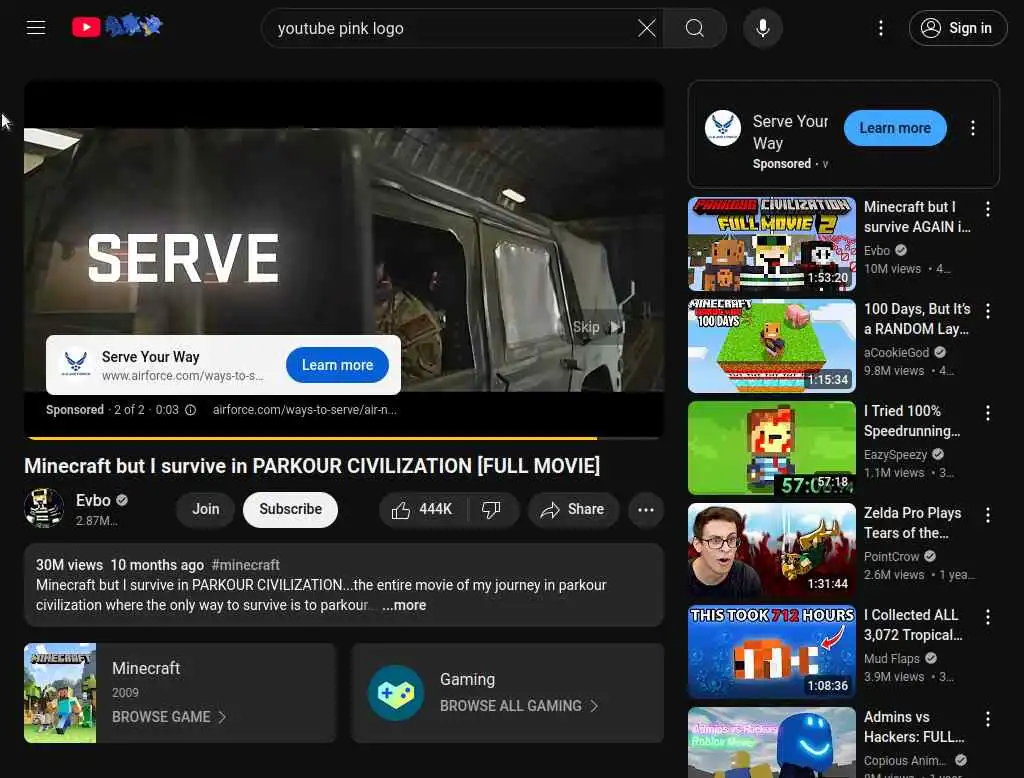The height and width of the screenshot is (778, 1024).
Task: Clear the search text with X
Action: [647, 28]
